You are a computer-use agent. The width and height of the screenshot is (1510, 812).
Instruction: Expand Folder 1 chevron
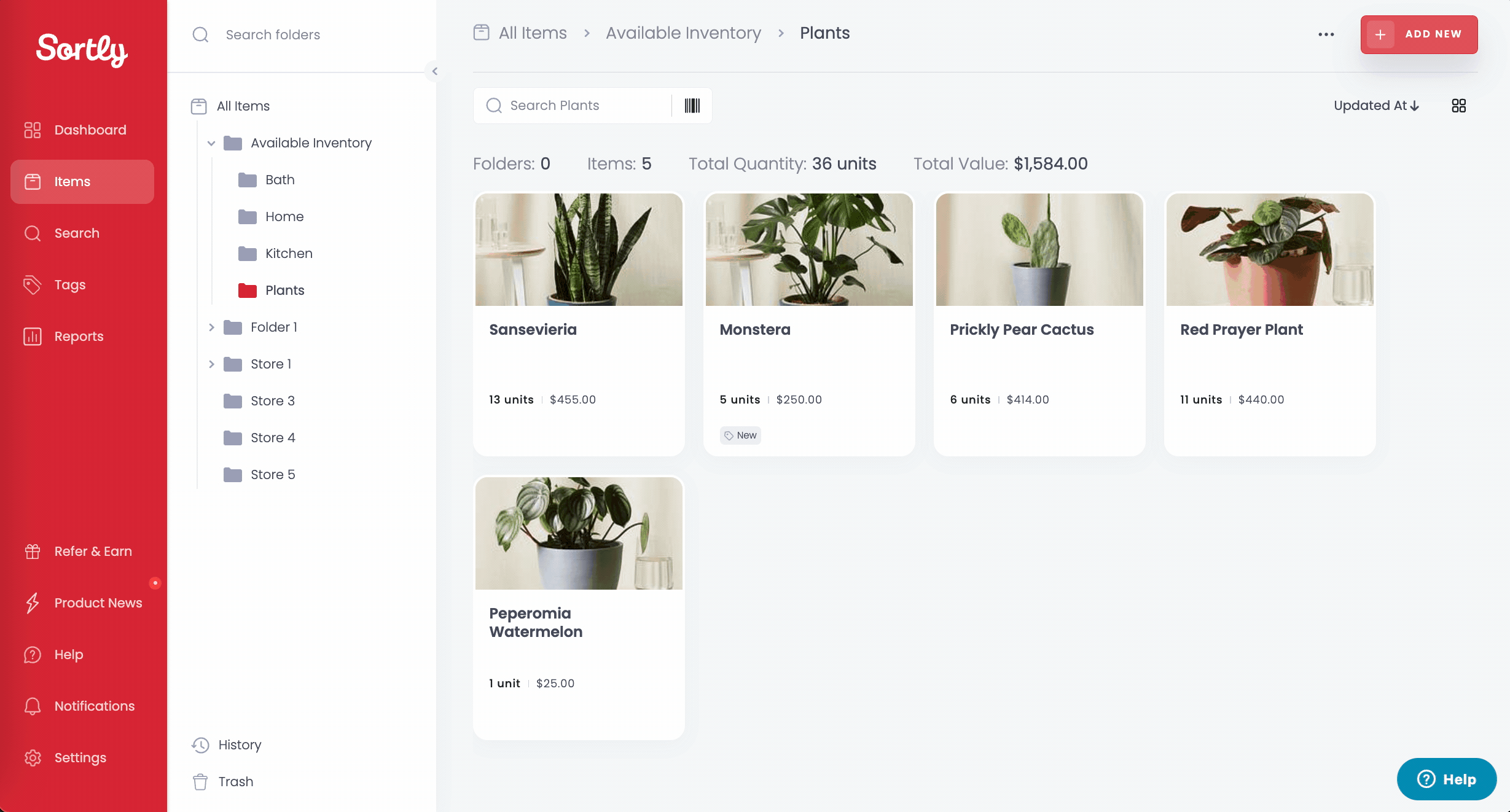pyautogui.click(x=211, y=327)
